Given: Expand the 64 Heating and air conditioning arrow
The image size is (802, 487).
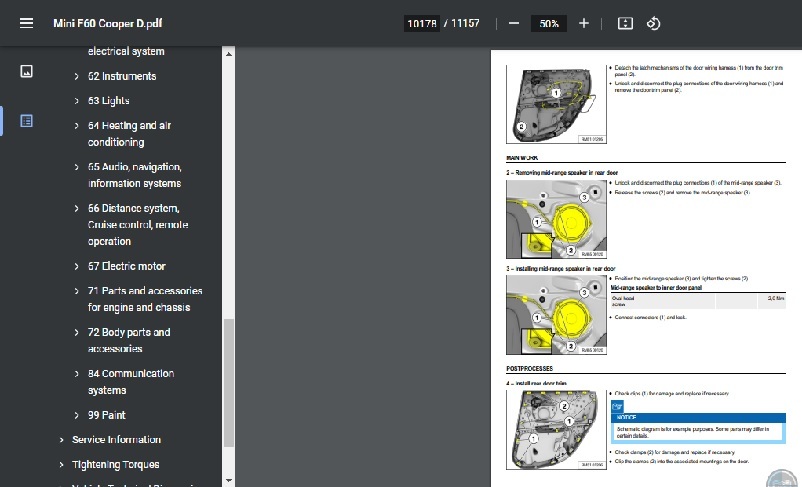Looking at the screenshot, I should (76, 126).
